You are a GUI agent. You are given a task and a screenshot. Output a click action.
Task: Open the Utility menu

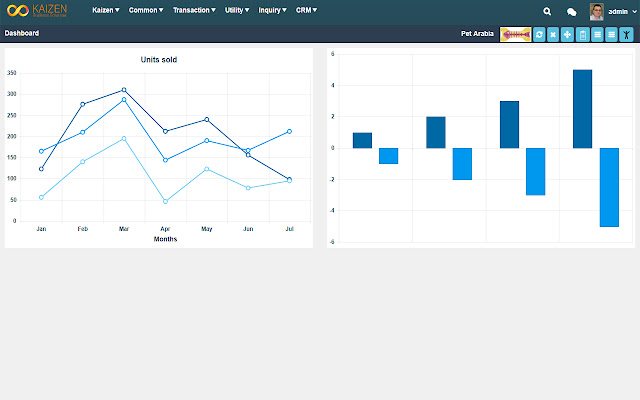pyautogui.click(x=237, y=10)
